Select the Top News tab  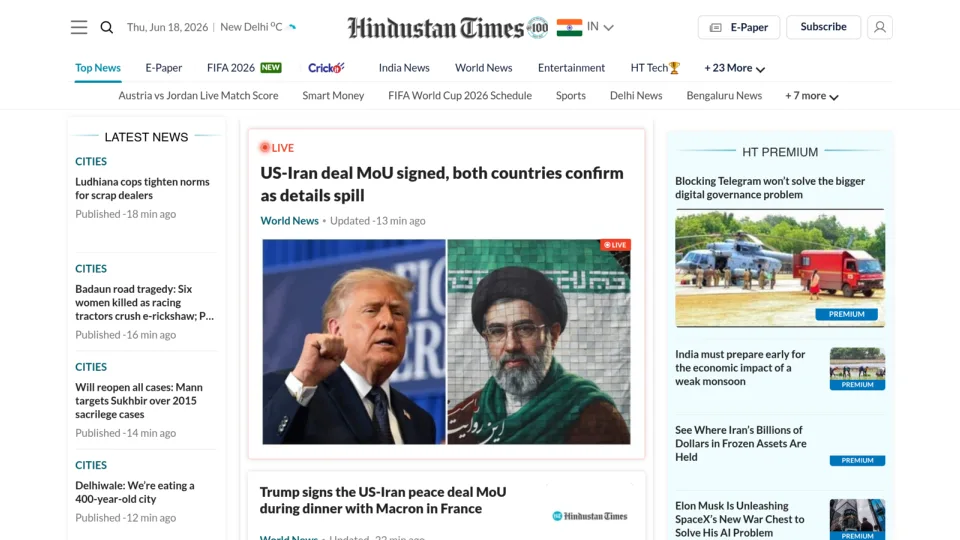(x=98, y=68)
